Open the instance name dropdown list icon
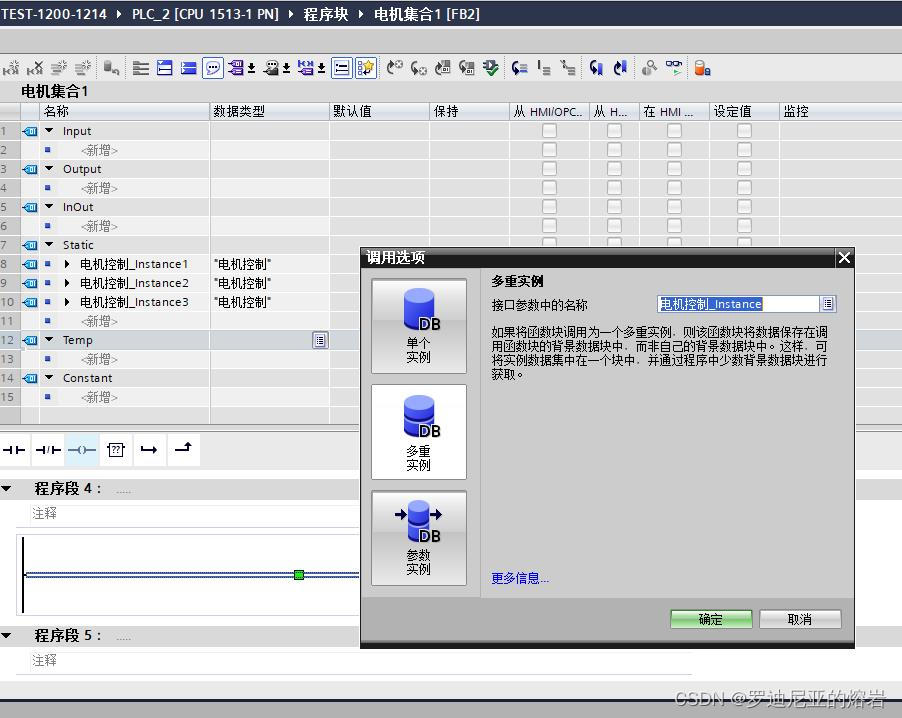This screenshot has width=902, height=718. pyautogui.click(x=828, y=304)
